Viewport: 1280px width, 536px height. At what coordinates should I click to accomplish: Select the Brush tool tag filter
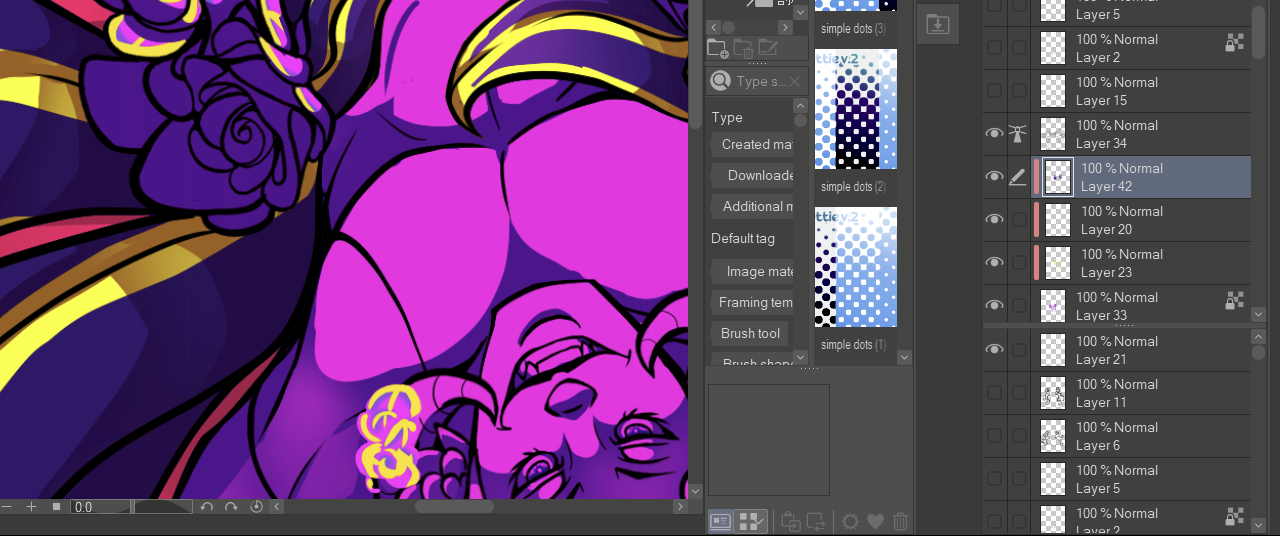pos(751,333)
